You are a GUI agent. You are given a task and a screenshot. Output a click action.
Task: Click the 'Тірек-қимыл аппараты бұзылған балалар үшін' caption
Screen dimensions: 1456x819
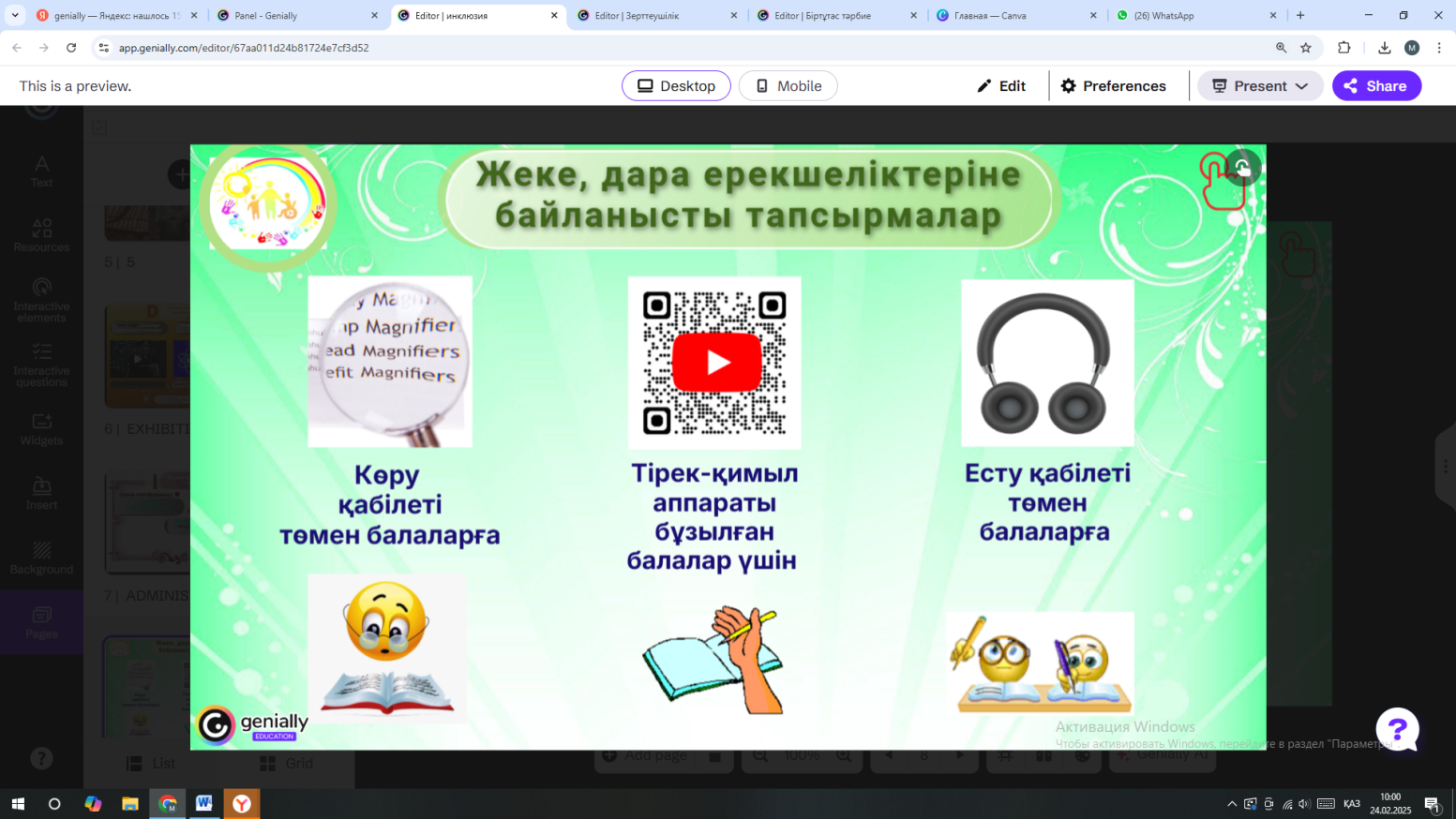pyautogui.click(x=713, y=517)
